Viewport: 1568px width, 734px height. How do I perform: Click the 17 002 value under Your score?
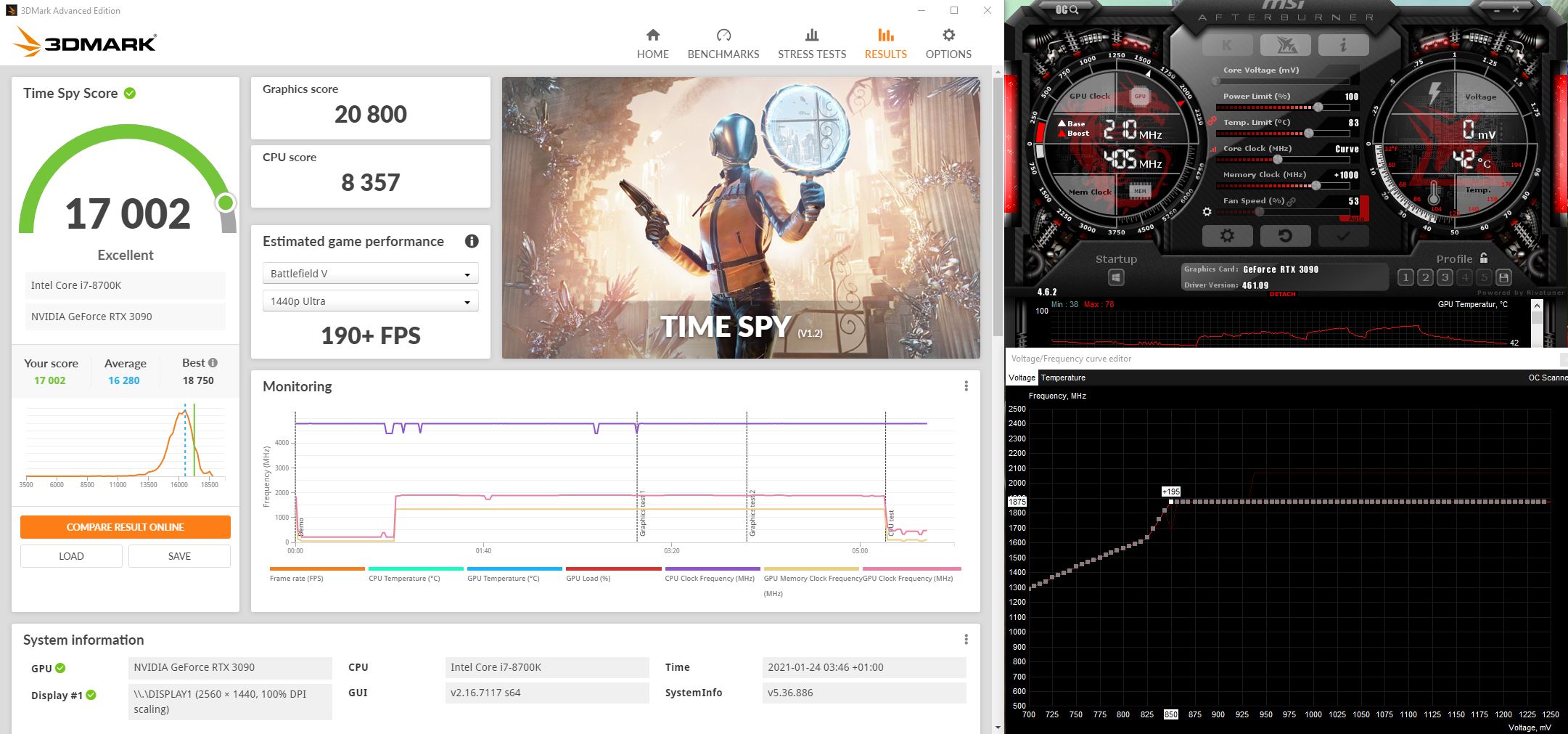click(50, 380)
